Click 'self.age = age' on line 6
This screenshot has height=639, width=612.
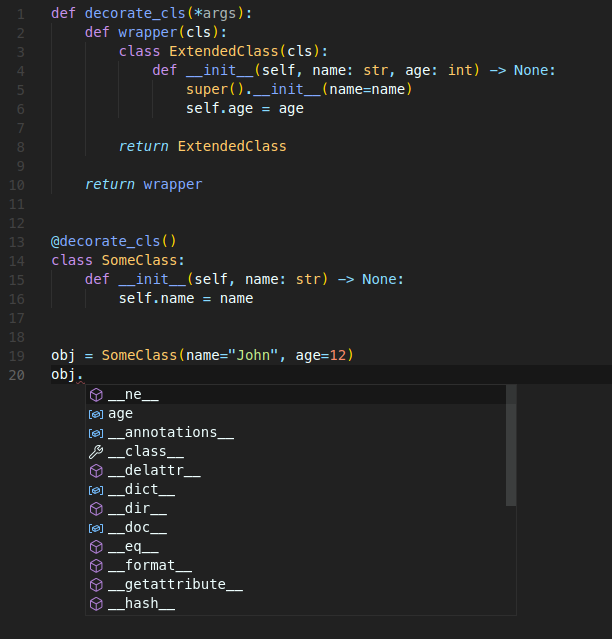tap(245, 108)
